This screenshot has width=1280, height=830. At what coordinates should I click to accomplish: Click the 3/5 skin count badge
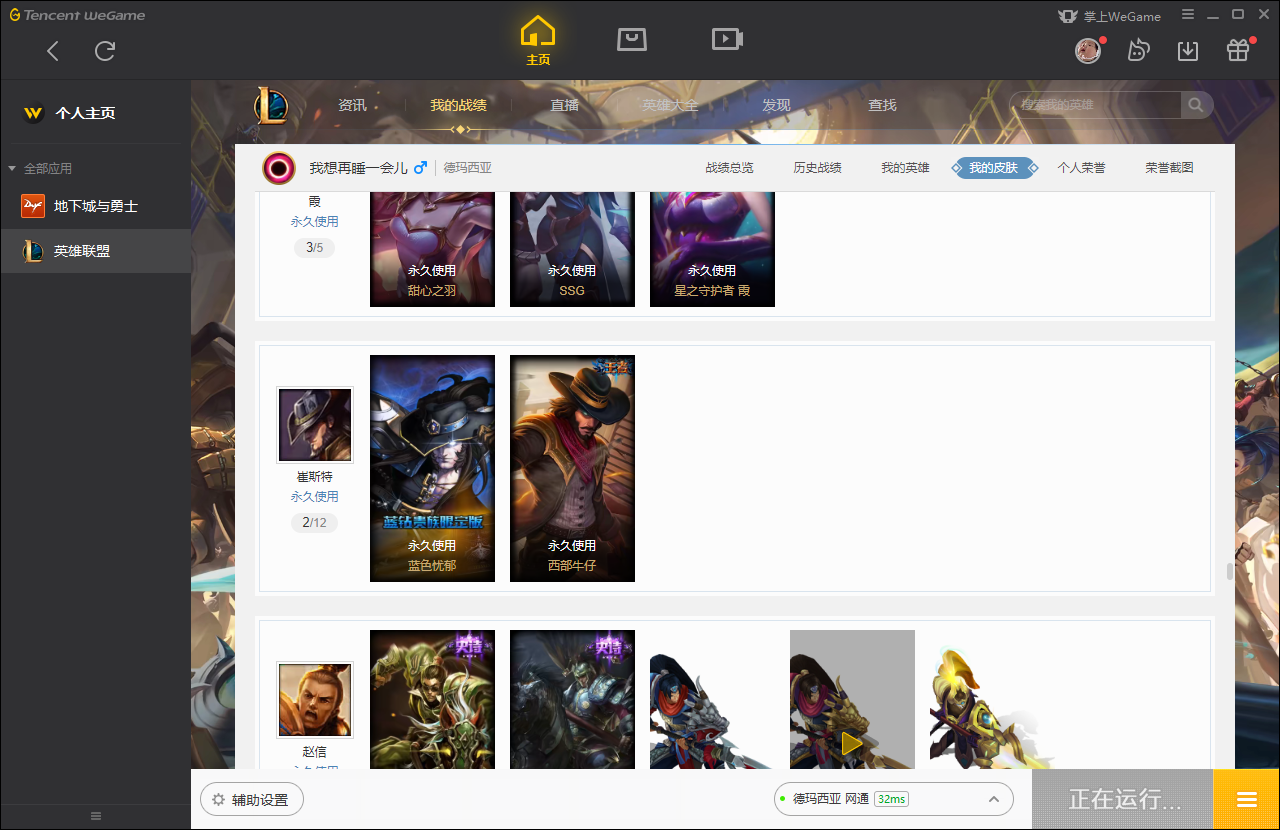pos(314,247)
